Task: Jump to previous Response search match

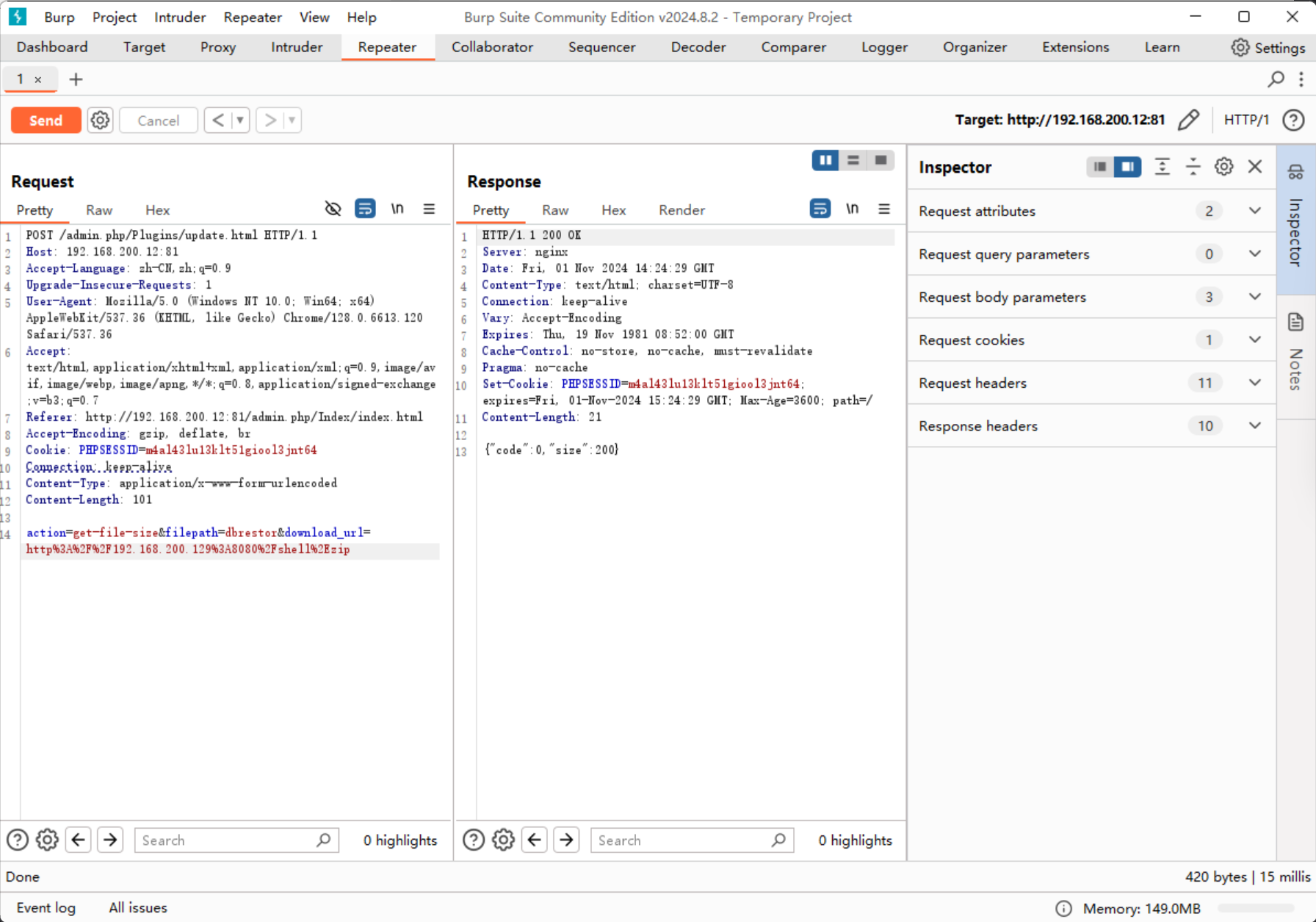Action: 535,840
